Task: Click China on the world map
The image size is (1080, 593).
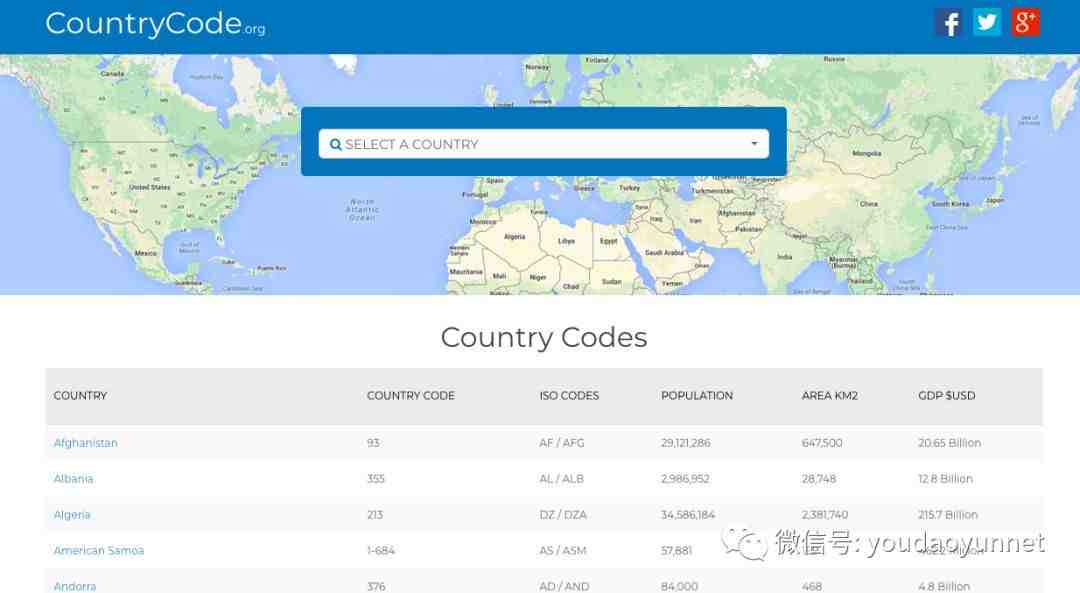Action: tap(868, 204)
